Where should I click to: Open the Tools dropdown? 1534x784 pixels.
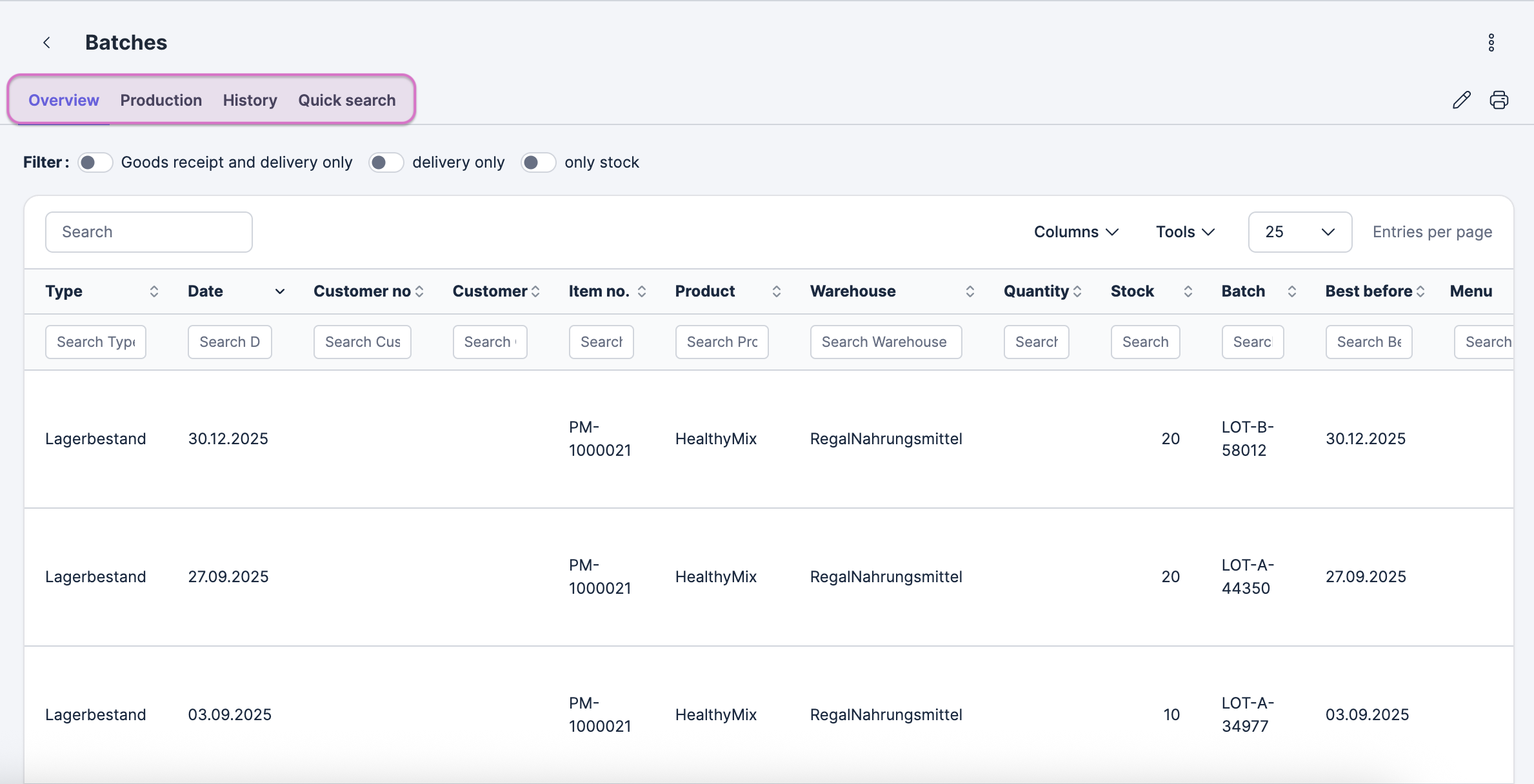pos(1184,232)
